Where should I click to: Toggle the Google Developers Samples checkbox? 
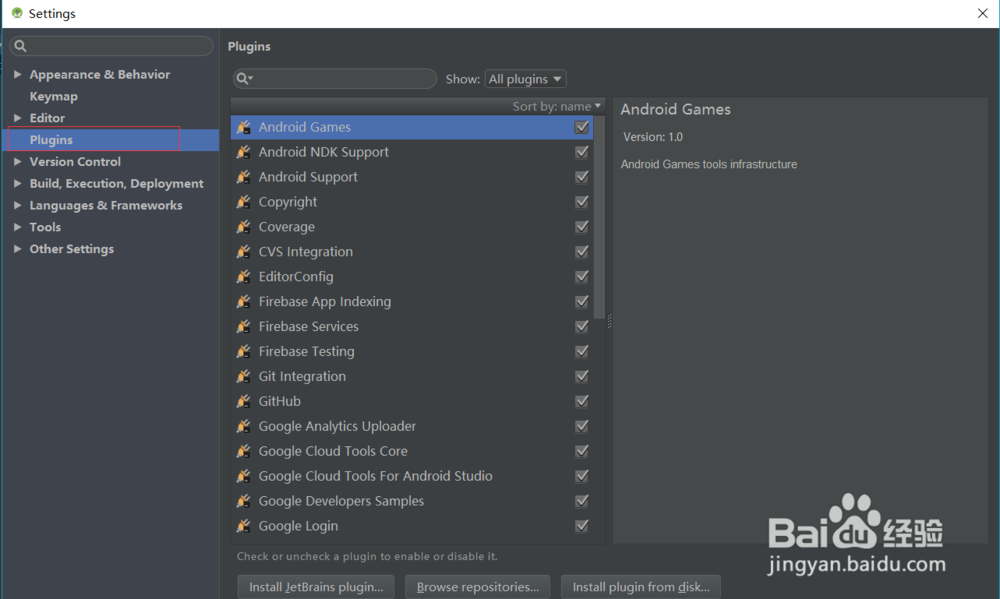click(x=582, y=500)
